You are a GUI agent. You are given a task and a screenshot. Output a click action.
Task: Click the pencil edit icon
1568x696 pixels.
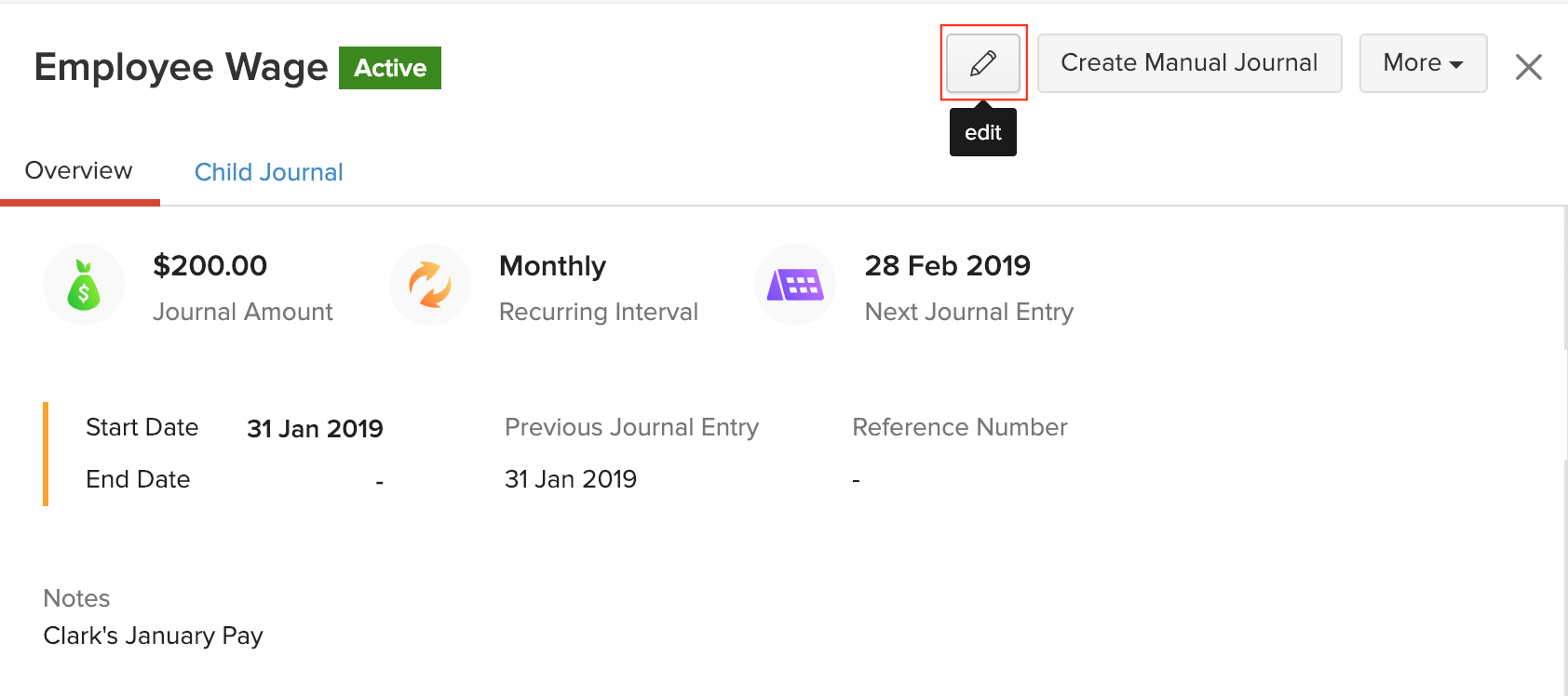pos(982,62)
